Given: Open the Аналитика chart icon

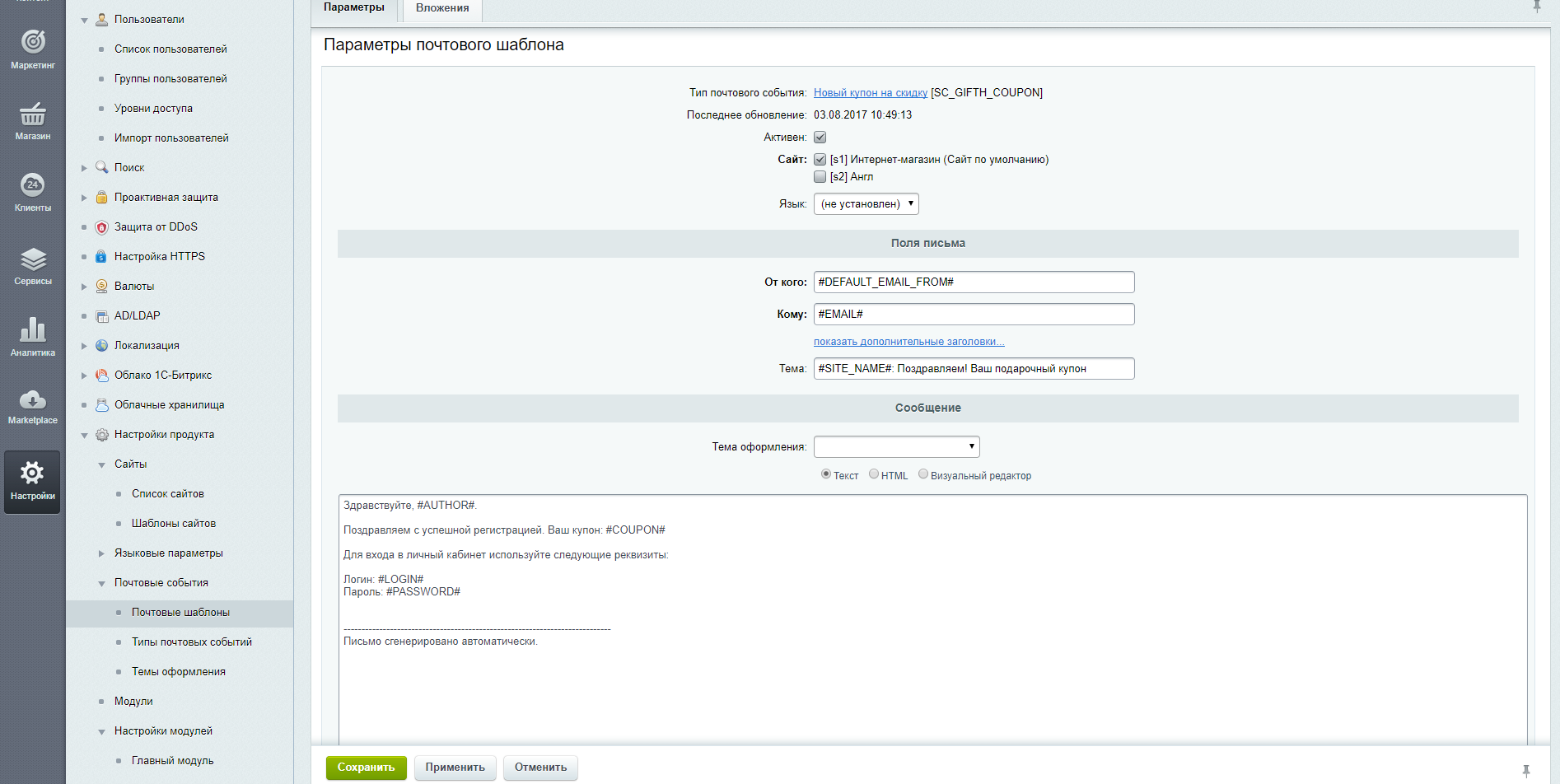Looking at the screenshot, I should [x=33, y=331].
